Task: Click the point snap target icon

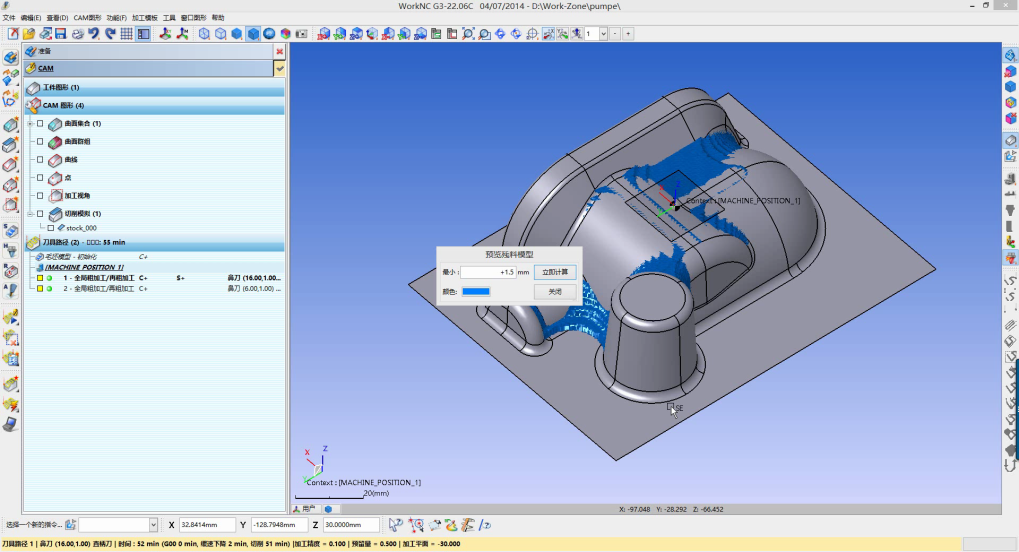Action: [x=416, y=525]
